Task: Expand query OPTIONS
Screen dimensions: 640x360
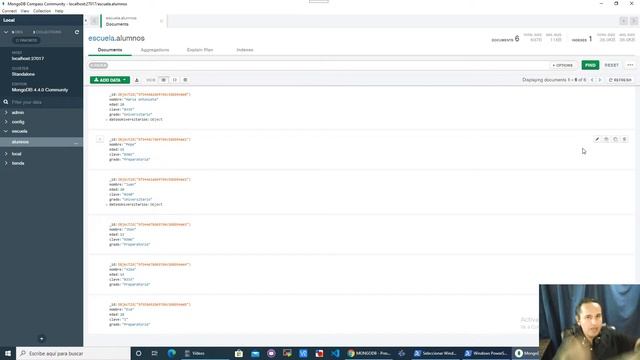Action: pyautogui.click(x=562, y=65)
